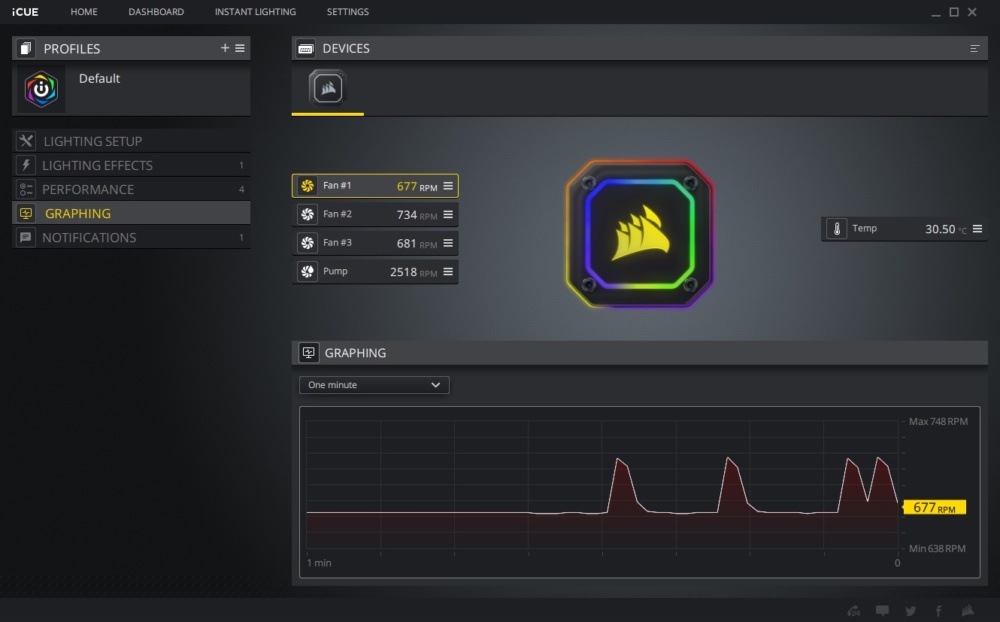Click the 30.50 °C temperature value

pyautogui.click(x=946, y=229)
